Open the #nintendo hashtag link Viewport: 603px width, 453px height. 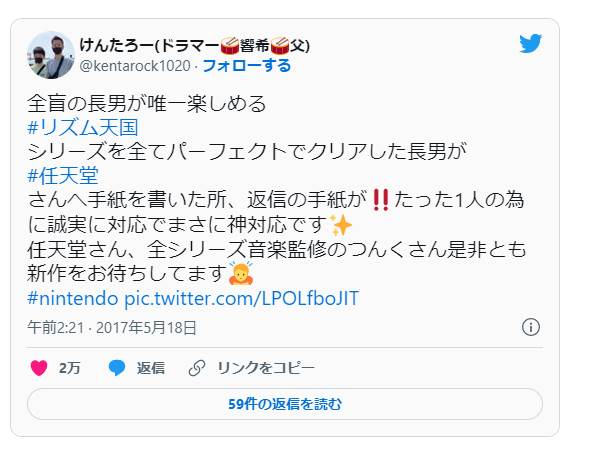pyautogui.click(x=72, y=298)
